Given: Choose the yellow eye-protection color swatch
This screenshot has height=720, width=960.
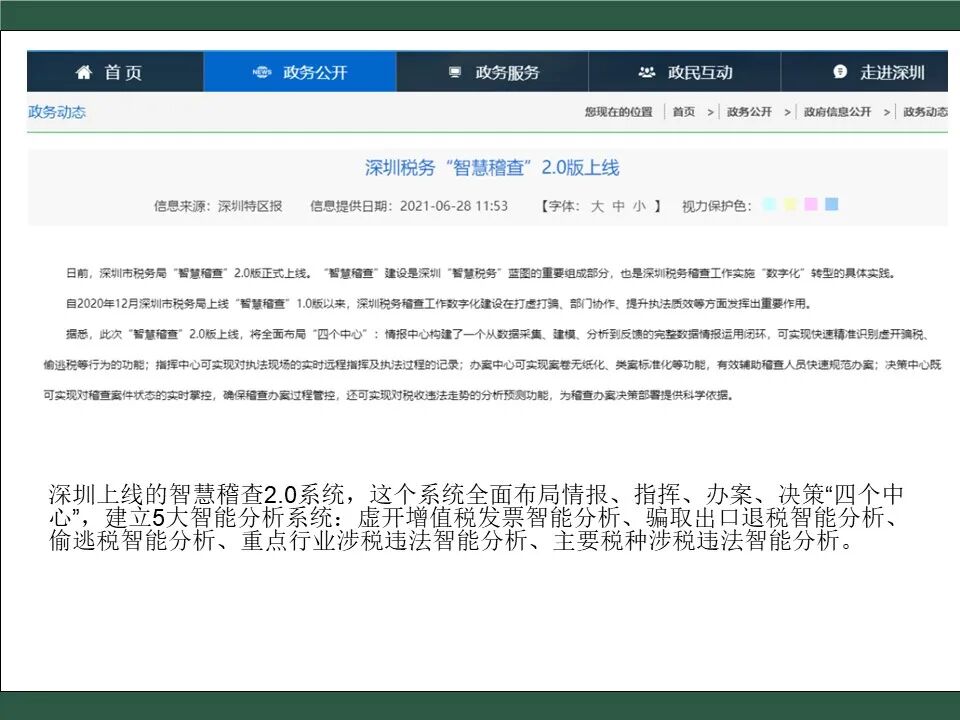Looking at the screenshot, I should pos(789,203).
